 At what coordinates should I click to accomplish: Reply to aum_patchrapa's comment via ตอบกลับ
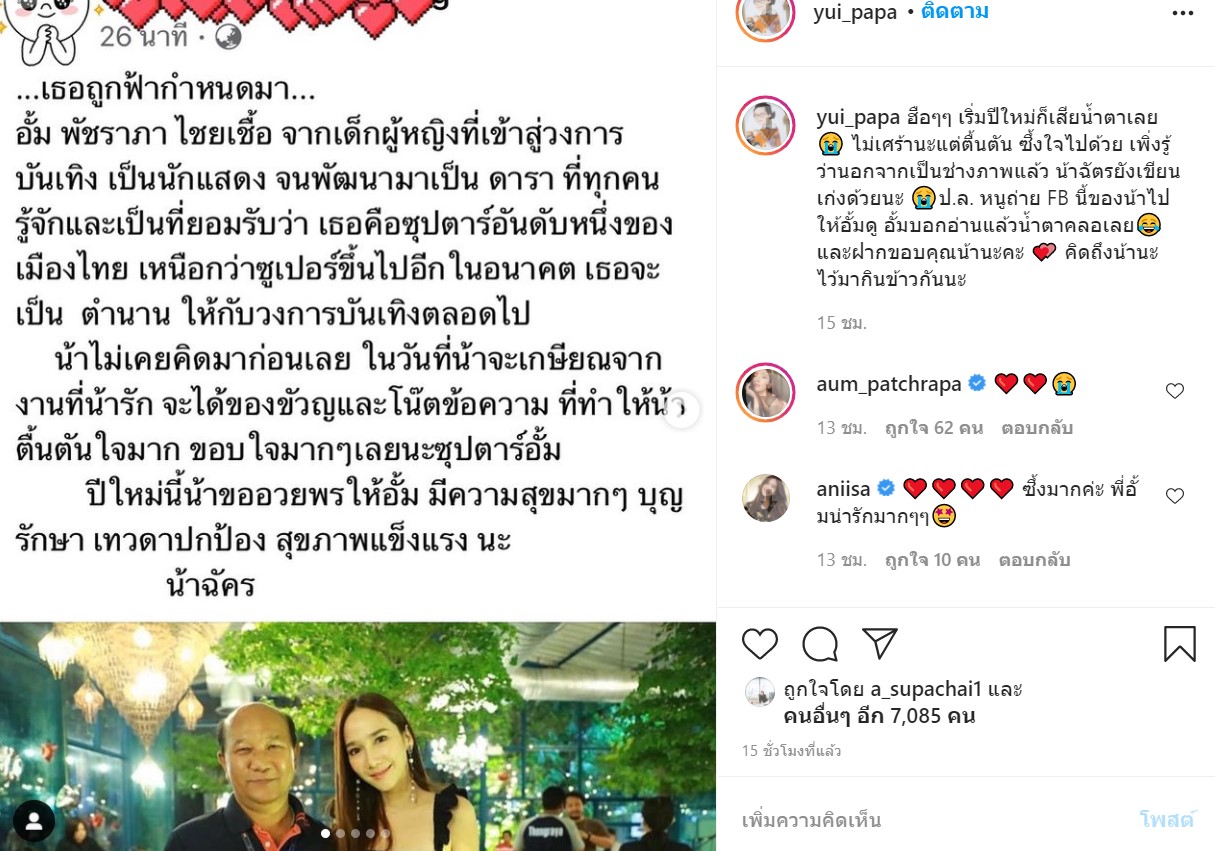coord(1035,428)
